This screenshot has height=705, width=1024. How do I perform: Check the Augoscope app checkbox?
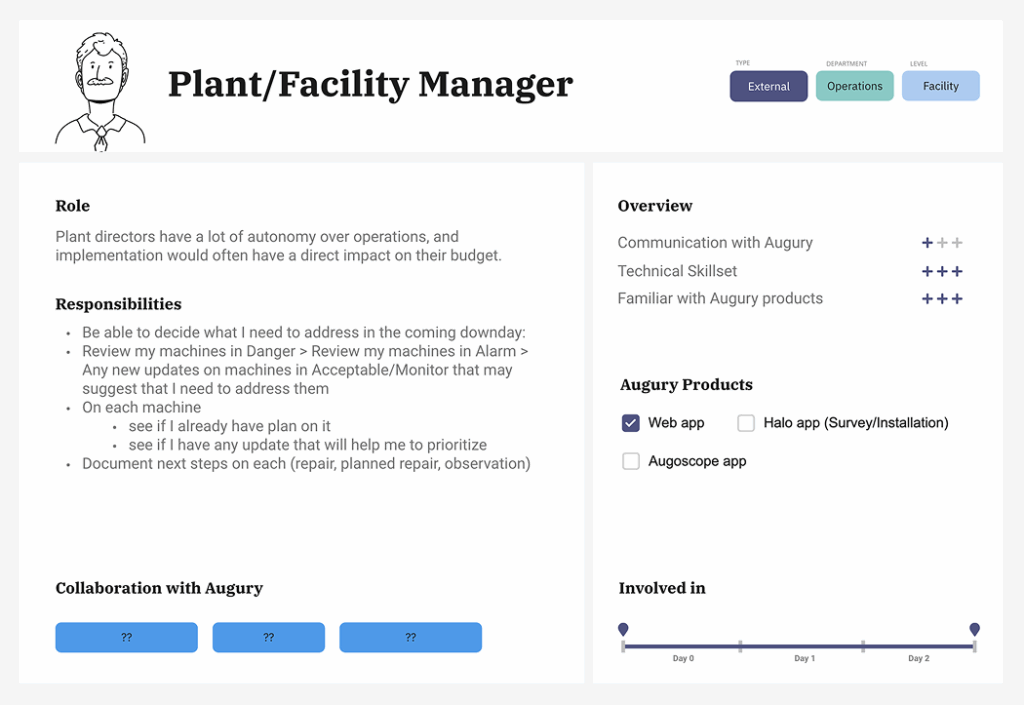pyautogui.click(x=631, y=462)
